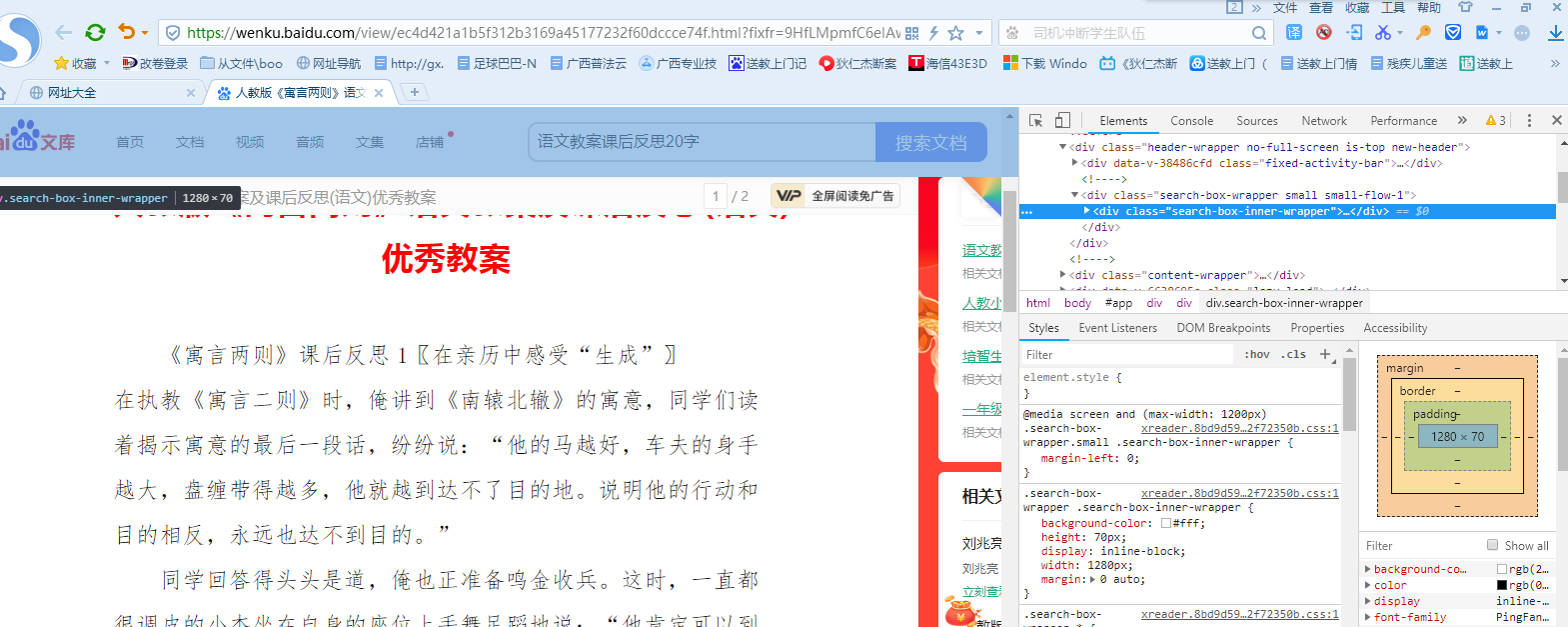
Task: Add a new style rule with plus icon
Action: click(1325, 354)
